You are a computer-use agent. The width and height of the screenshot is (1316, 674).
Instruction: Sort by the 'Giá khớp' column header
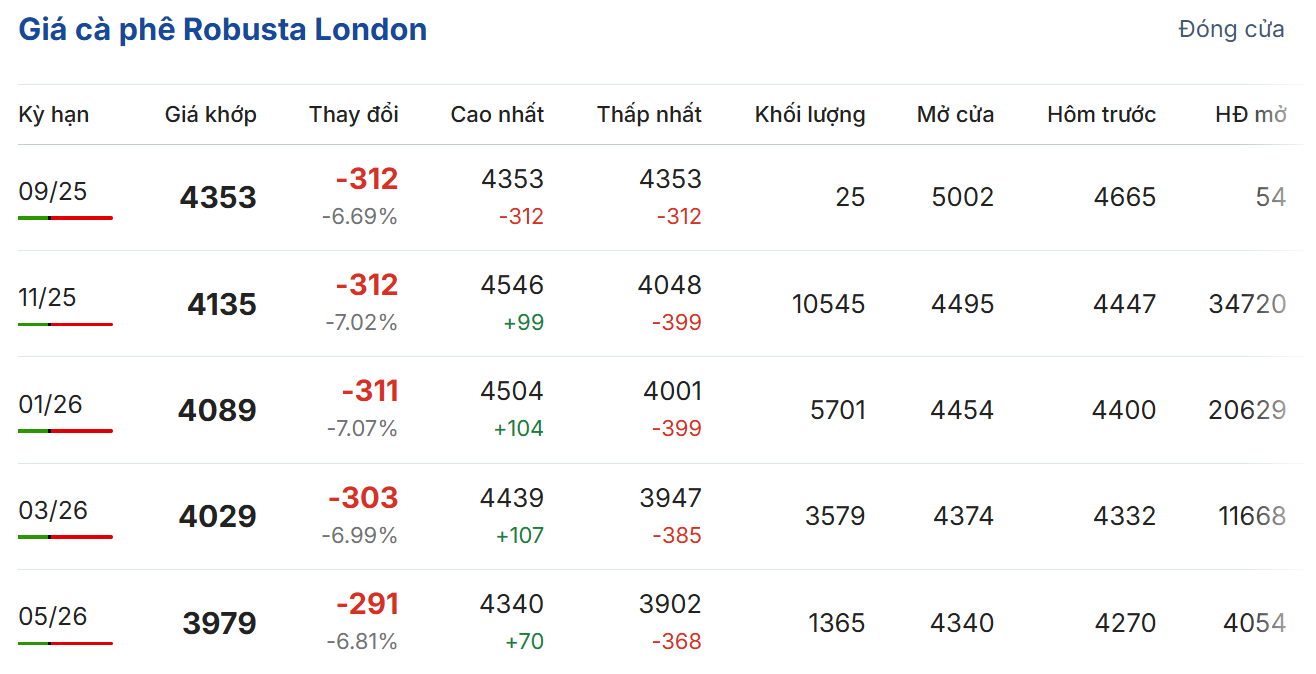pos(210,115)
